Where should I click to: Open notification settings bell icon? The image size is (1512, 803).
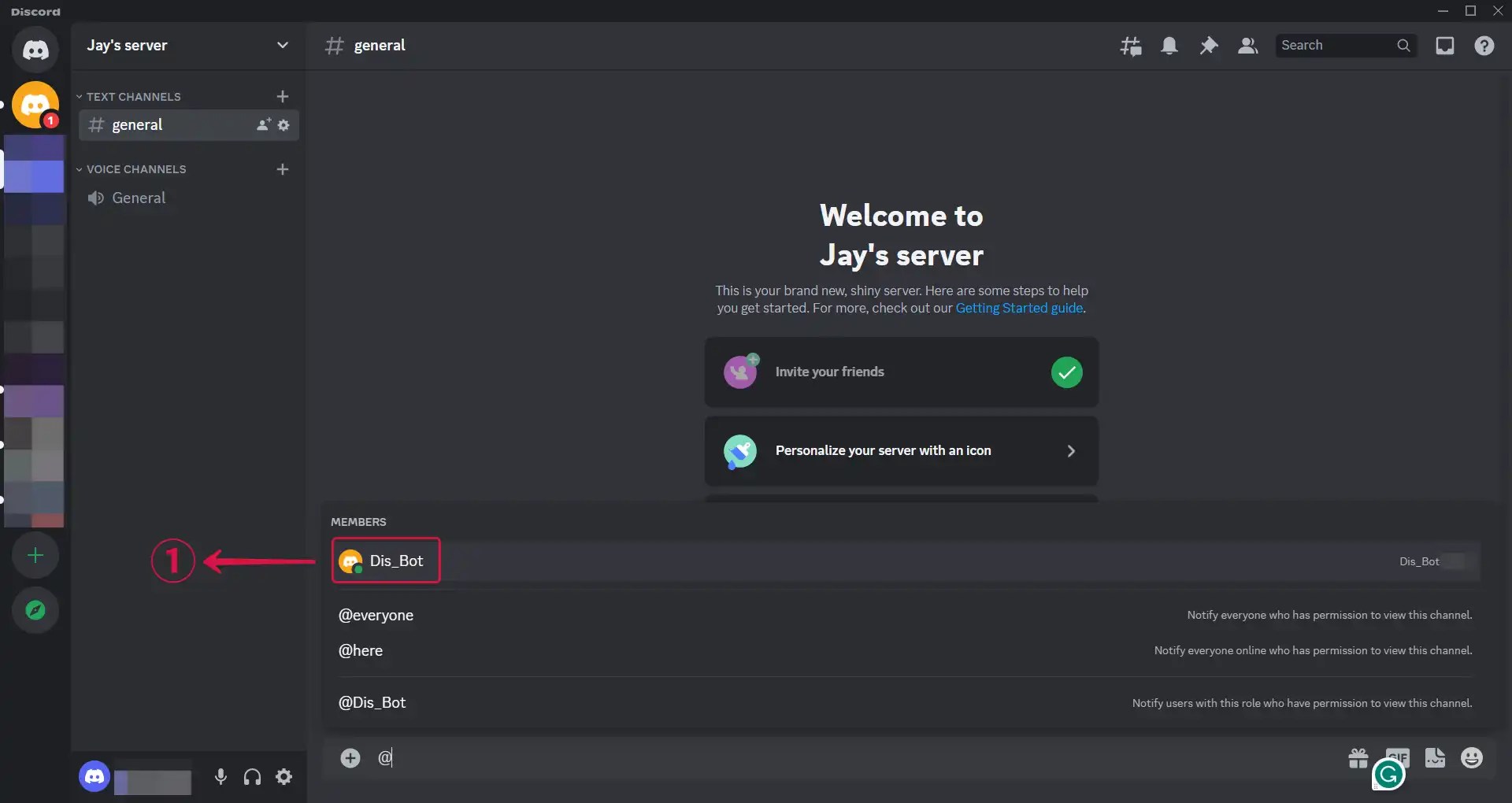pos(1169,46)
